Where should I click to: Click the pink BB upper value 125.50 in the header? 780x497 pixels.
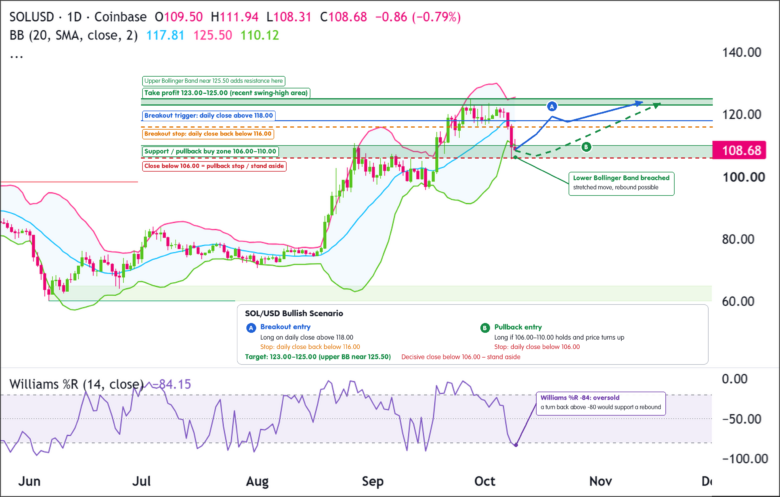[212, 35]
